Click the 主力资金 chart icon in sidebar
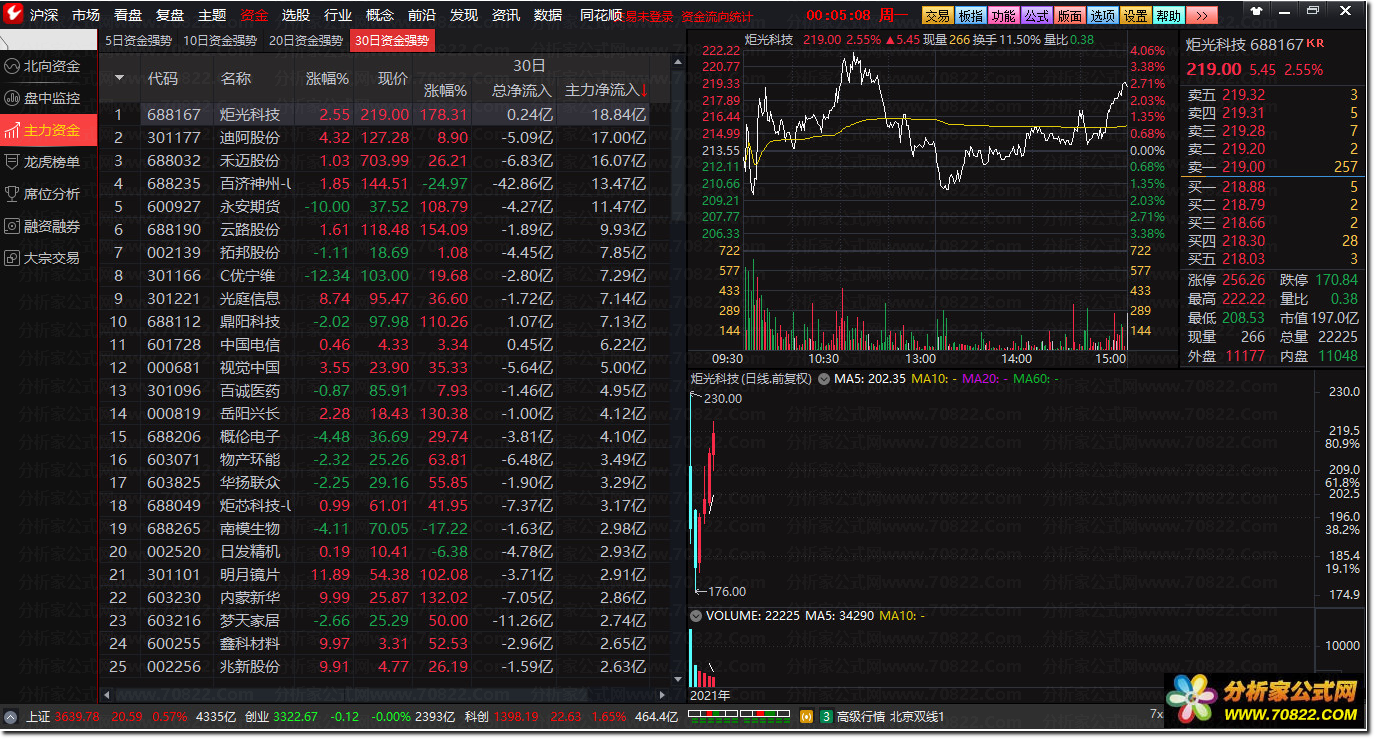The width and height of the screenshot is (1376, 739). (13, 130)
